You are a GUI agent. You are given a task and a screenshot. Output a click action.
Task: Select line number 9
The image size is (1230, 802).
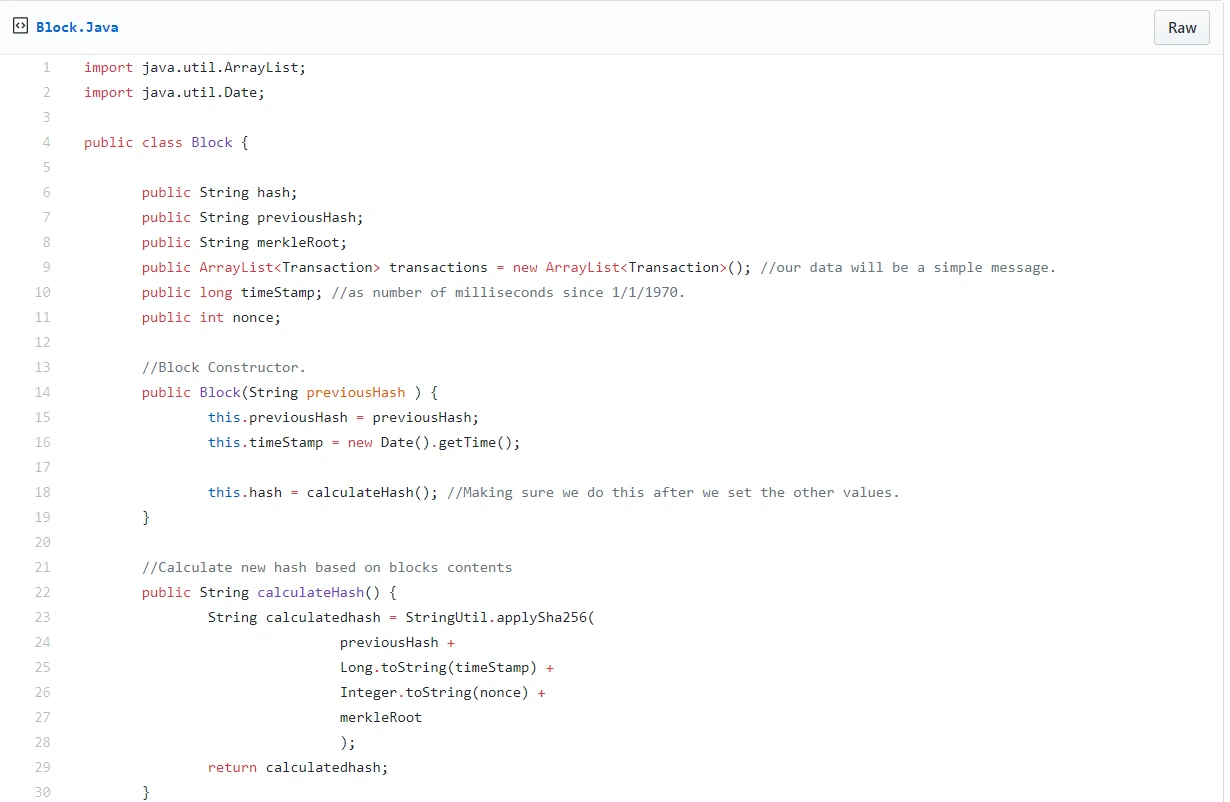point(46,268)
